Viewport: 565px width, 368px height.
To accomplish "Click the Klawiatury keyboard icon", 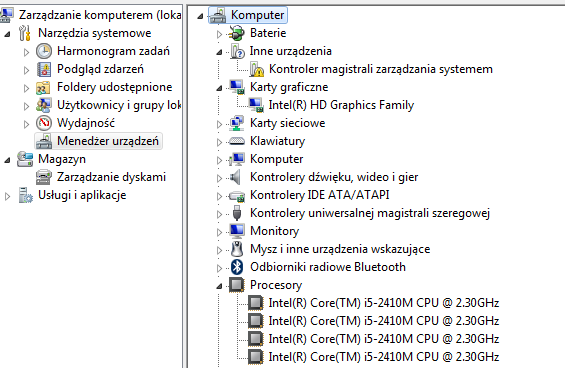I will click(237, 141).
